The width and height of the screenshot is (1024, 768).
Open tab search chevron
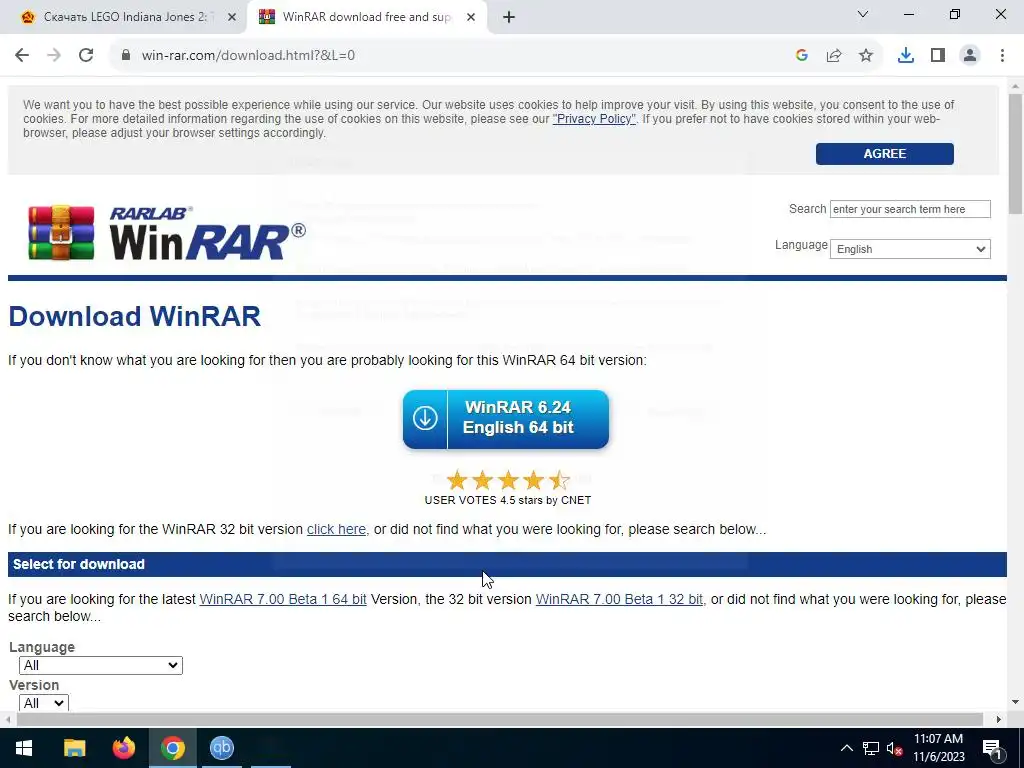click(863, 14)
